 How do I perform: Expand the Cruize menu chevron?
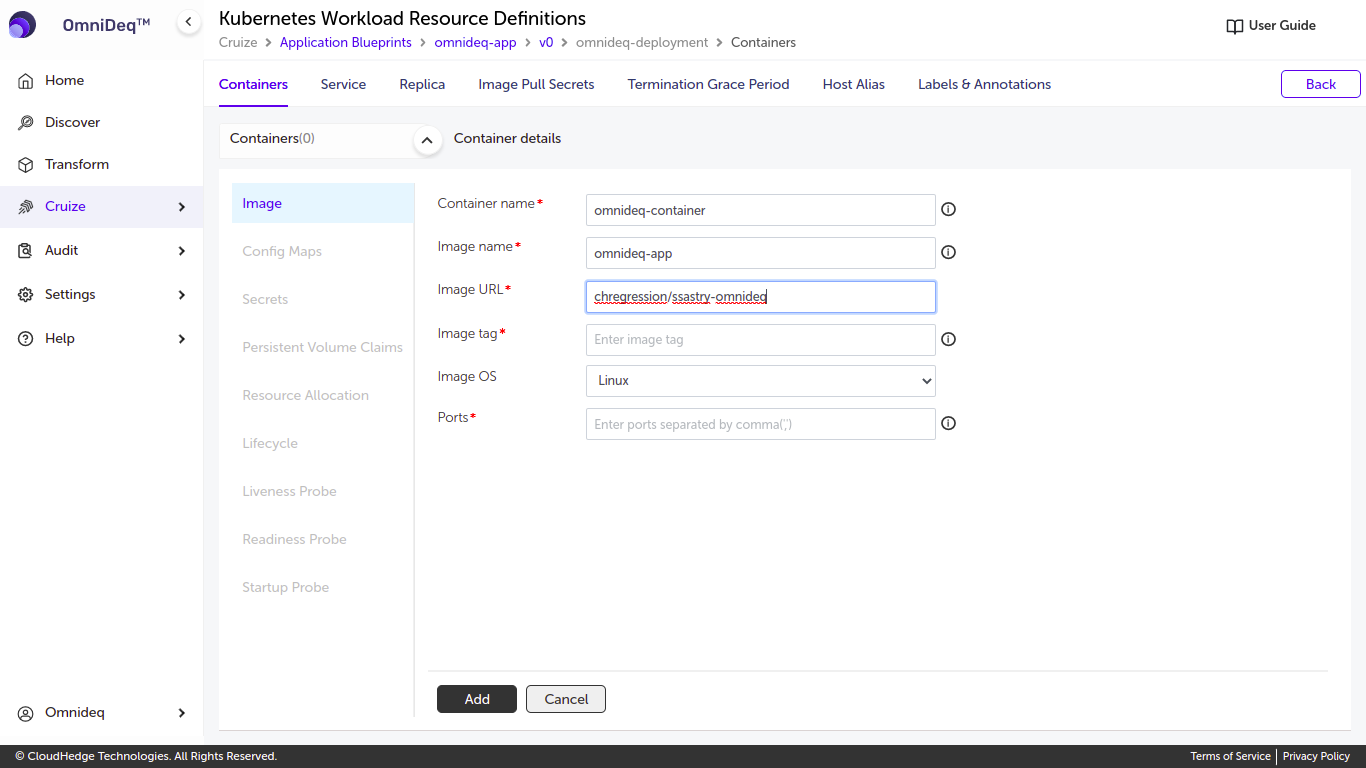[182, 207]
